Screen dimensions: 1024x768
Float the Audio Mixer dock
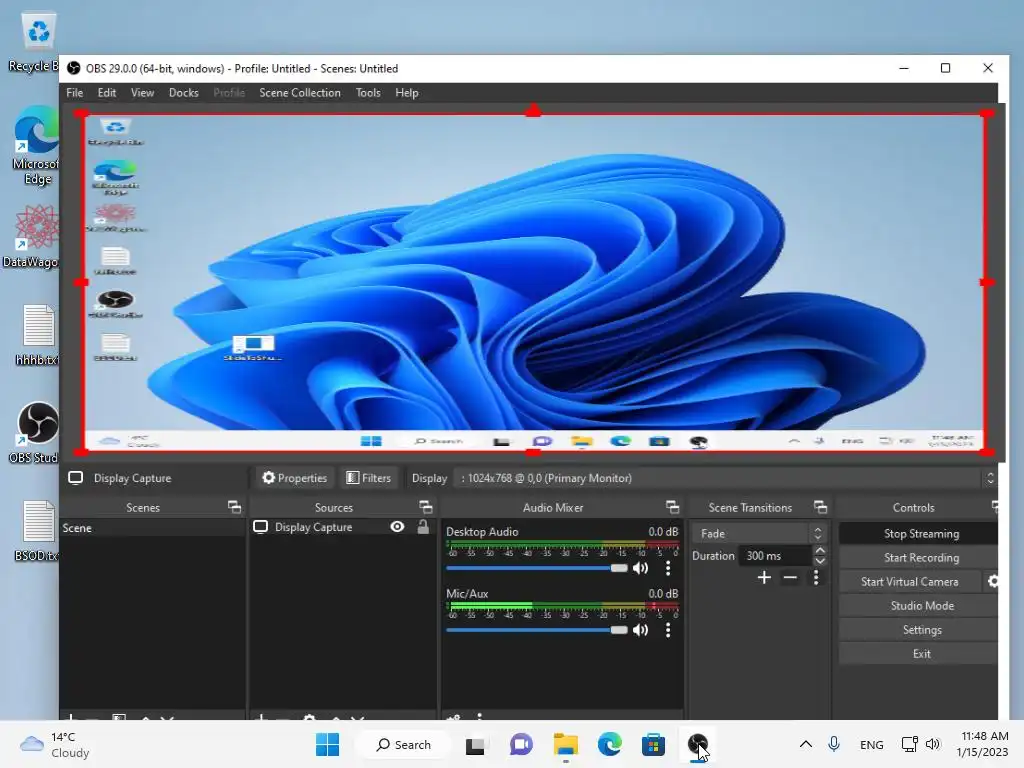click(672, 507)
